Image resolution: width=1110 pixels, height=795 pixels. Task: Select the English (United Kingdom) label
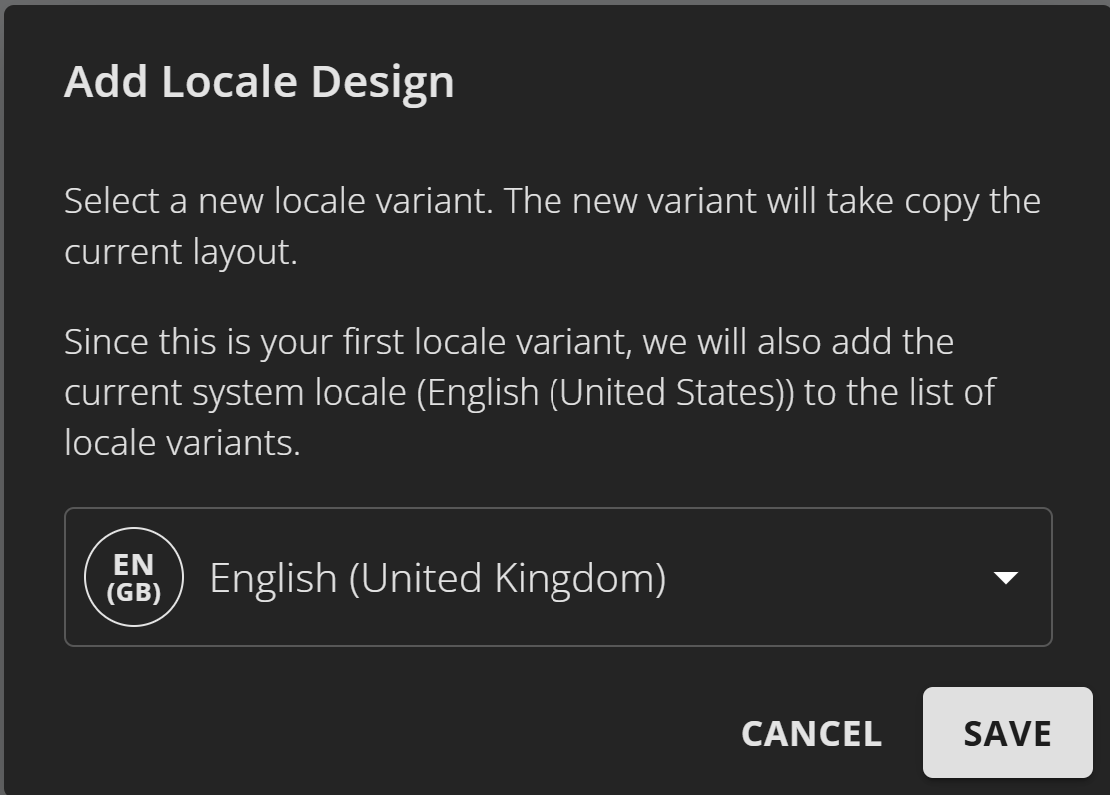437,578
